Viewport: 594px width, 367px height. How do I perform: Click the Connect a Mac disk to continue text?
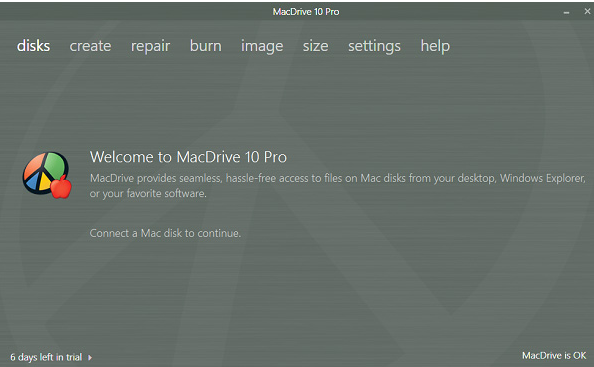click(165, 233)
